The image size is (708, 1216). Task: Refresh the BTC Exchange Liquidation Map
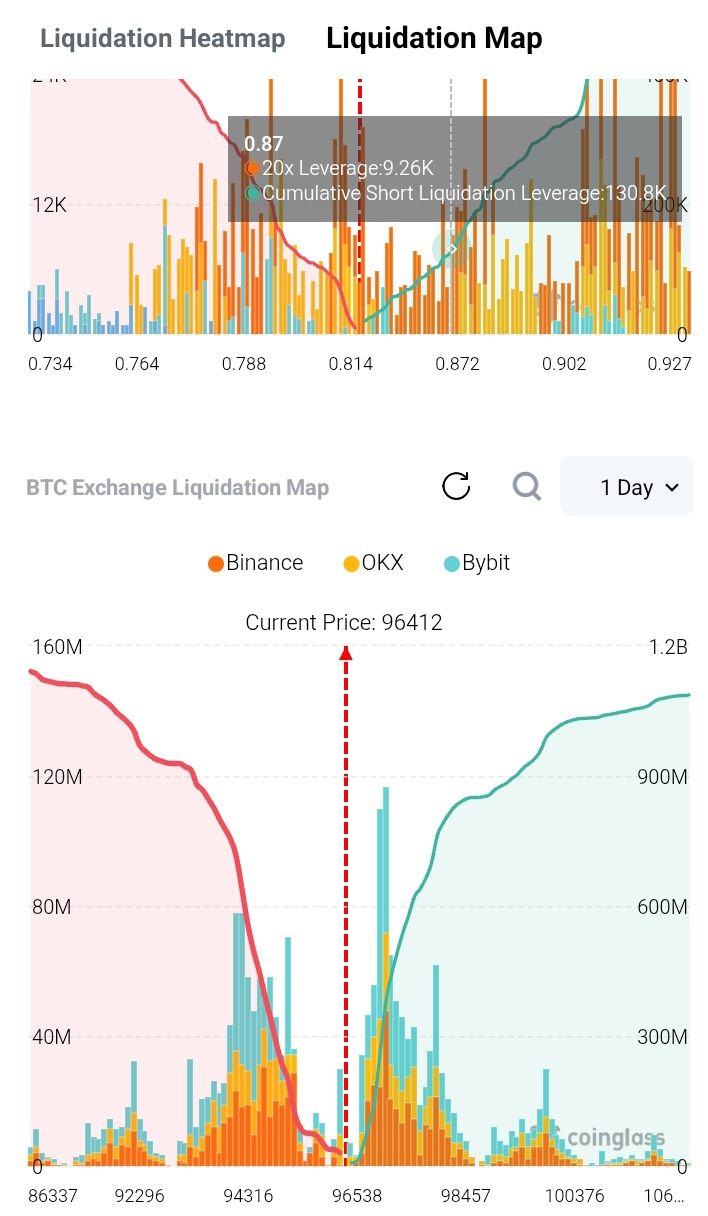point(456,487)
